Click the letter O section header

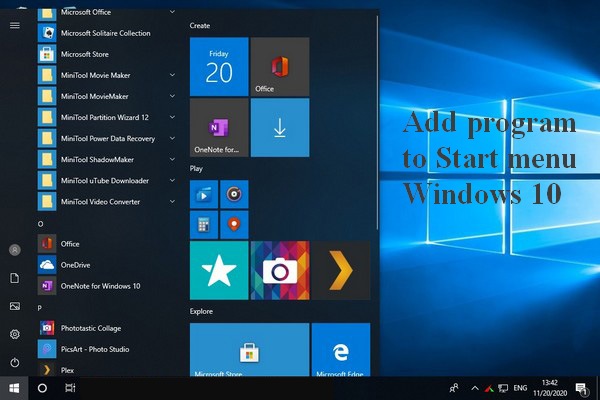click(41, 224)
